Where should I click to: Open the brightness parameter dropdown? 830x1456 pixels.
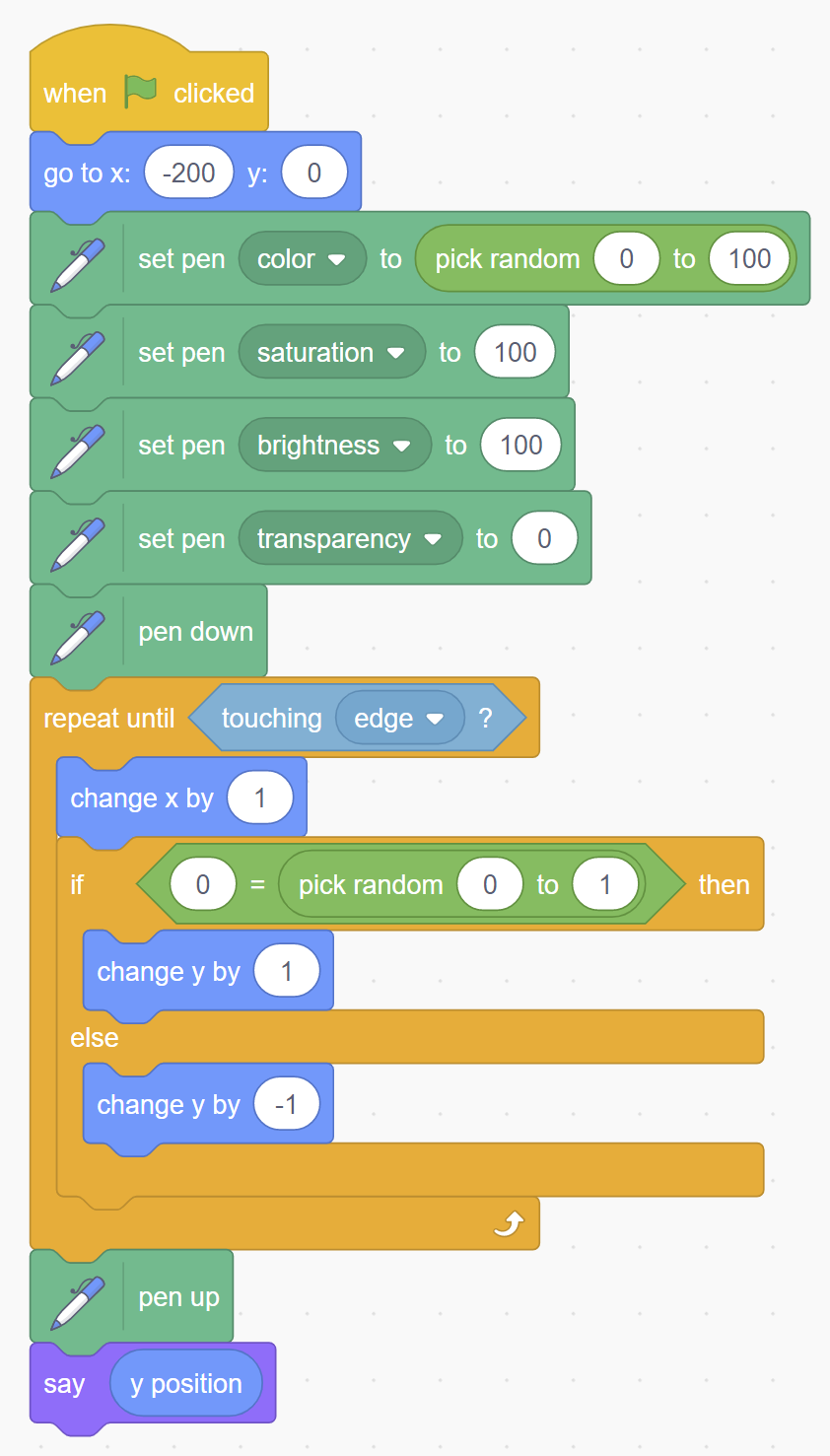335,446
